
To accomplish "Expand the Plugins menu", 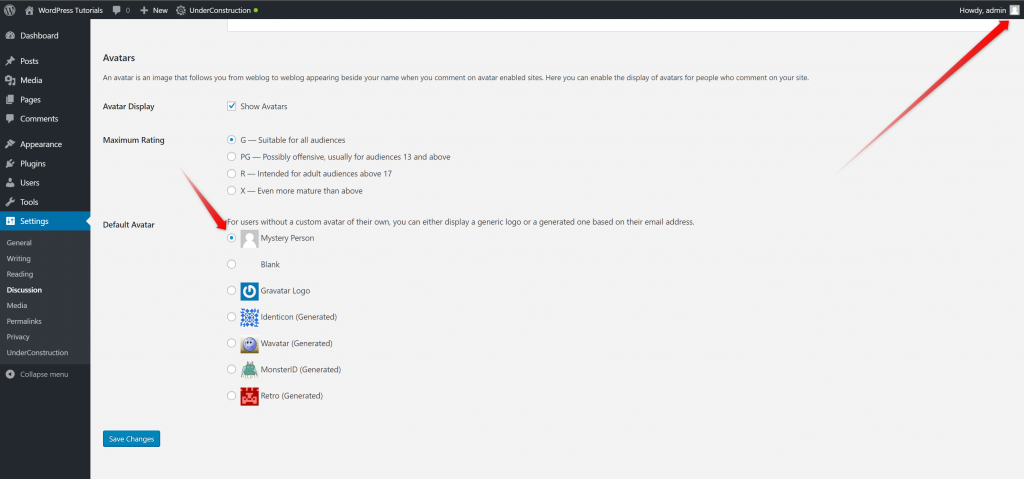I will [33, 163].
